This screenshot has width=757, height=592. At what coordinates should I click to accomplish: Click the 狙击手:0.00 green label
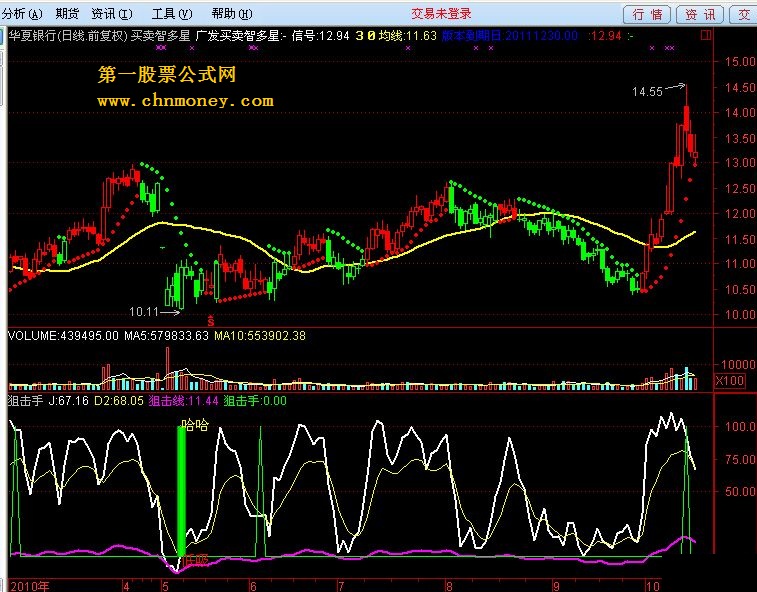pyautogui.click(x=255, y=401)
